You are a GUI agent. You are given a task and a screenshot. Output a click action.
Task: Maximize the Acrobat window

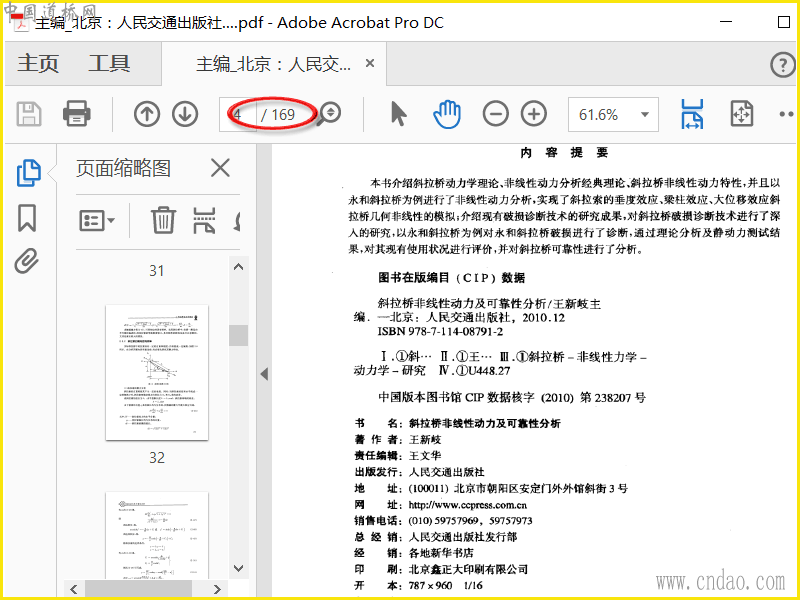click(x=784, y=22)
